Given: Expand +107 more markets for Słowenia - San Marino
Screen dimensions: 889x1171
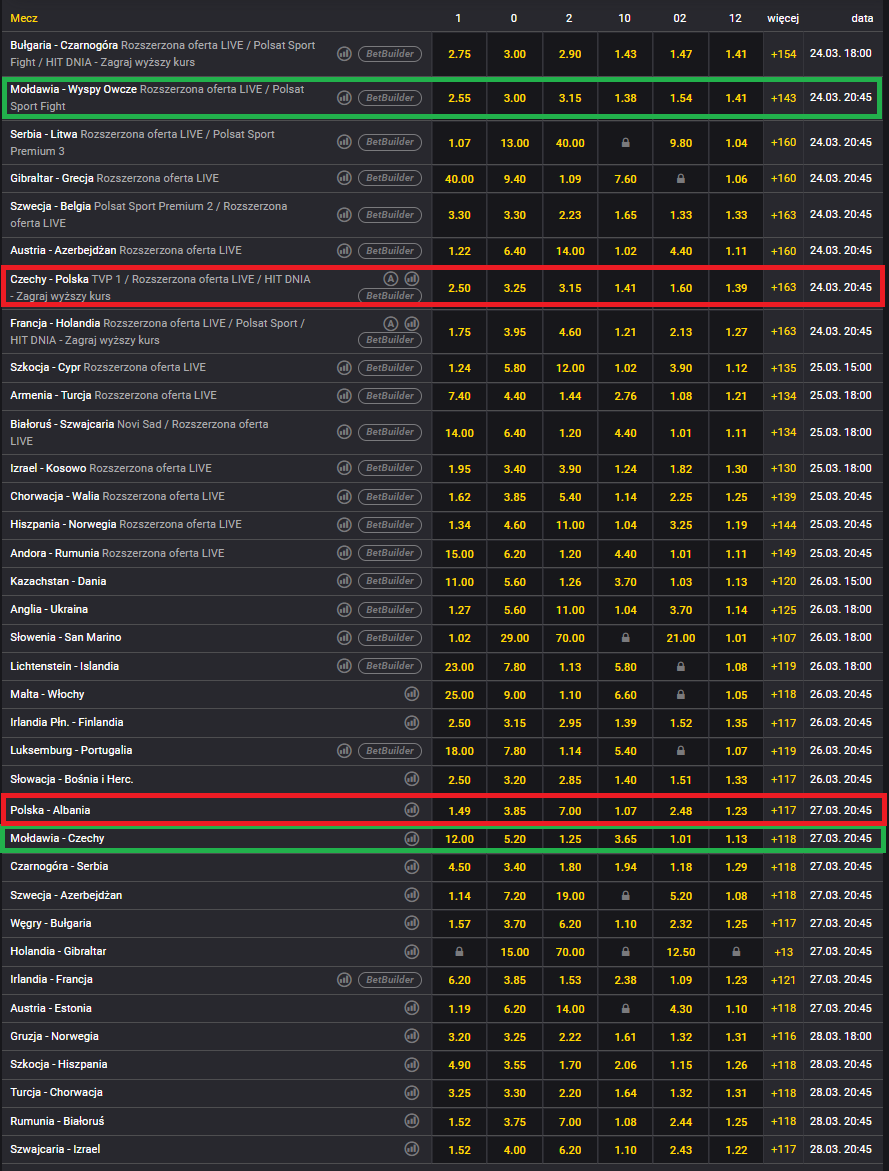Looking at the screenshot, I should (x=783, y=638).
